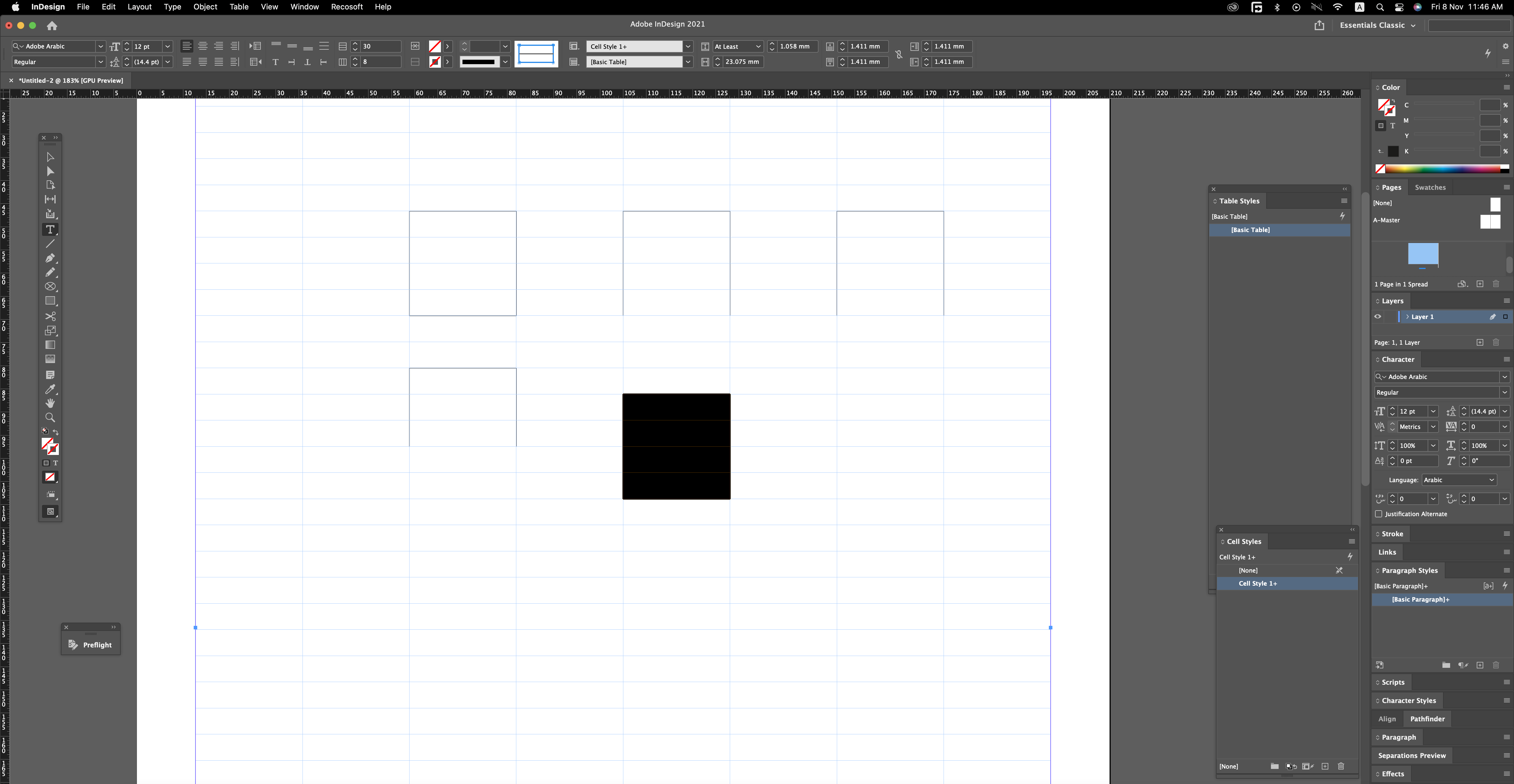Click the Pathfinder button
Viewport: 1514px width, 784px height.
(1428, 719)
